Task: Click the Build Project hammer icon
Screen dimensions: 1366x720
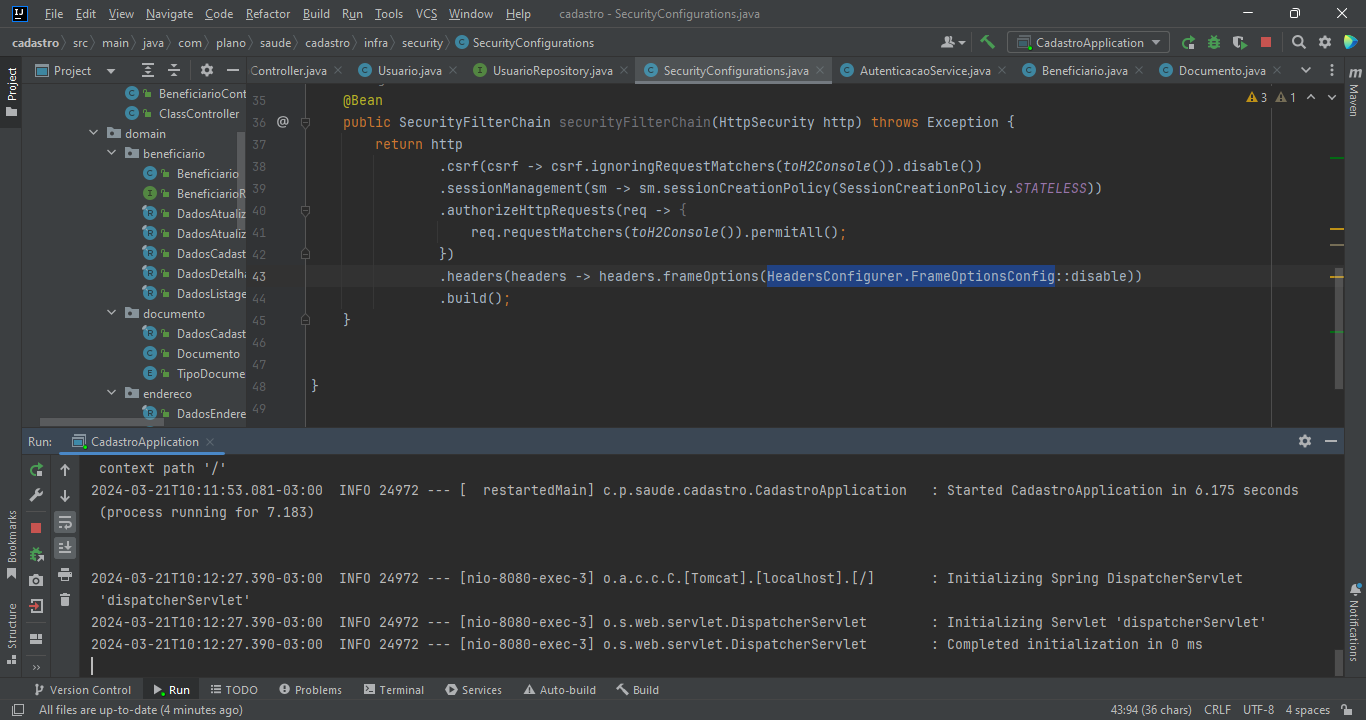Action: click(987, 42)
